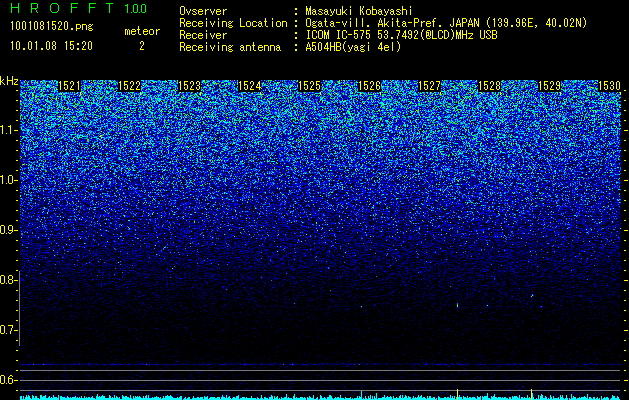
Task: Click the Ogata-vill. Akita-Pref. location text
Action: [x=446, y=23]
